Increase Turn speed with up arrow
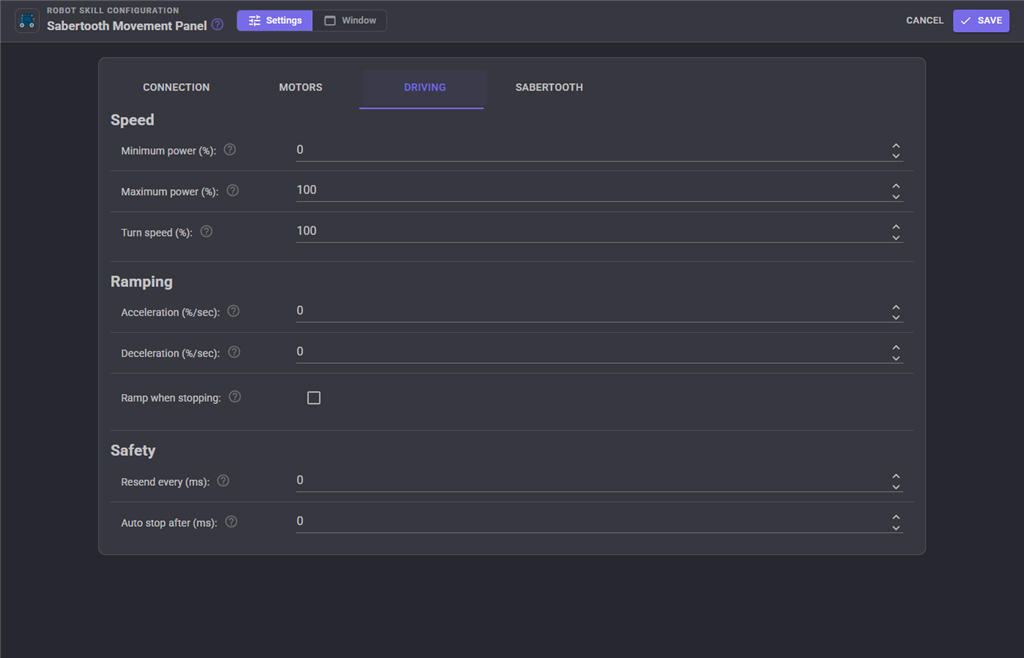This screenshot has width=1024, height=658. [896, 227]
